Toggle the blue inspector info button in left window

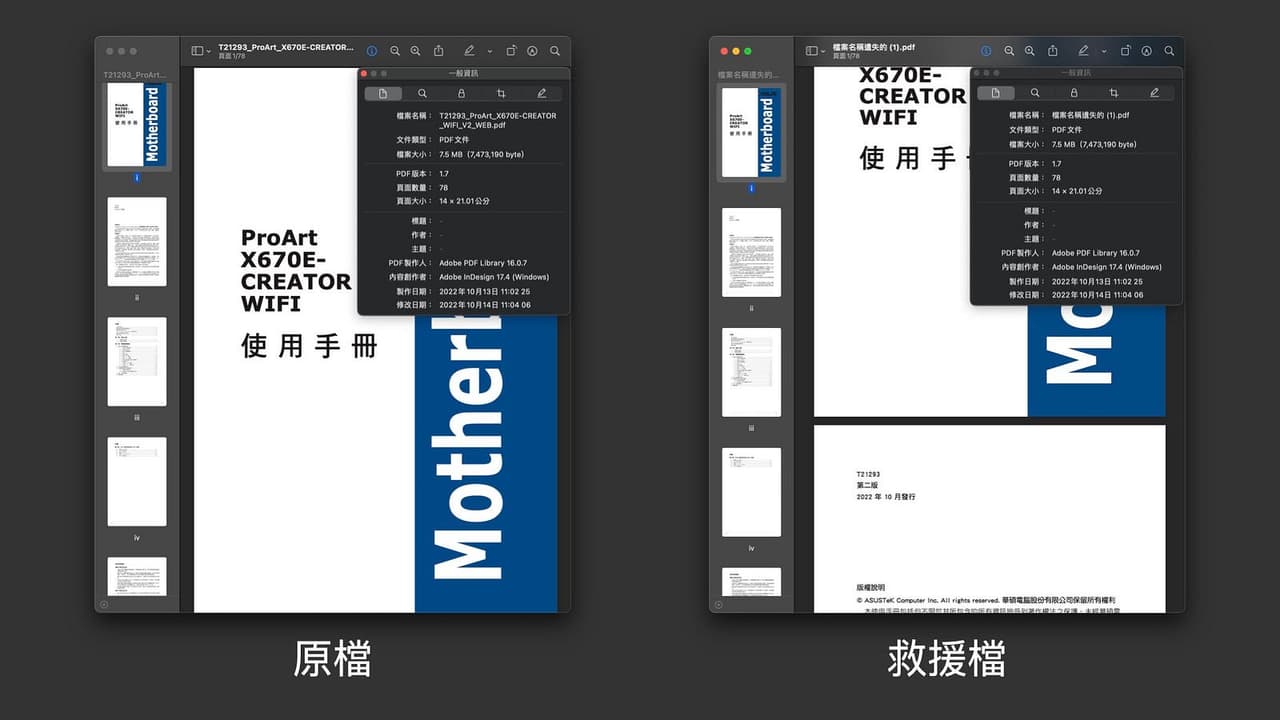pyautogui.click(x=372, y=51)
